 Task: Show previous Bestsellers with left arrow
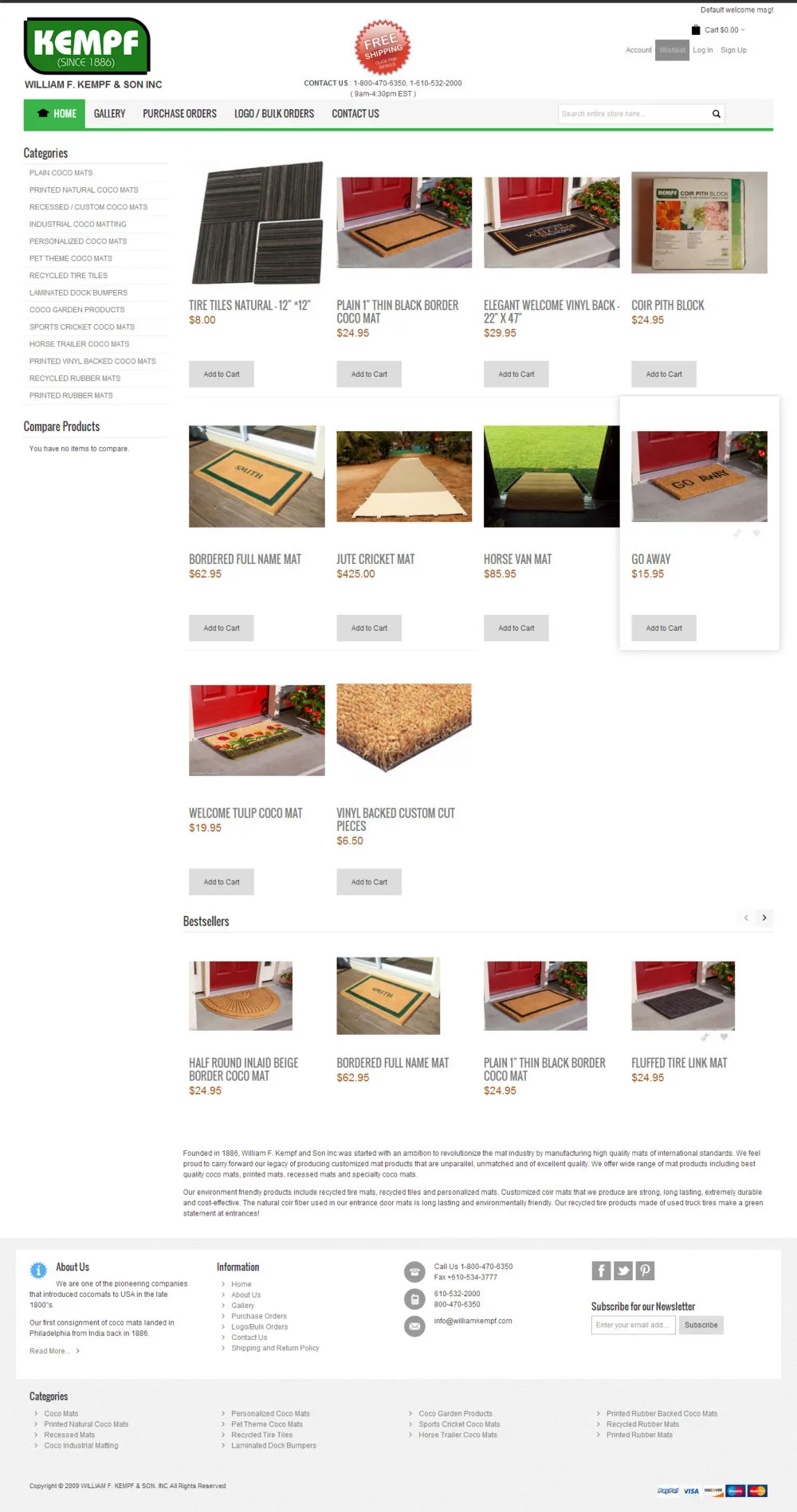click(746, 918)
